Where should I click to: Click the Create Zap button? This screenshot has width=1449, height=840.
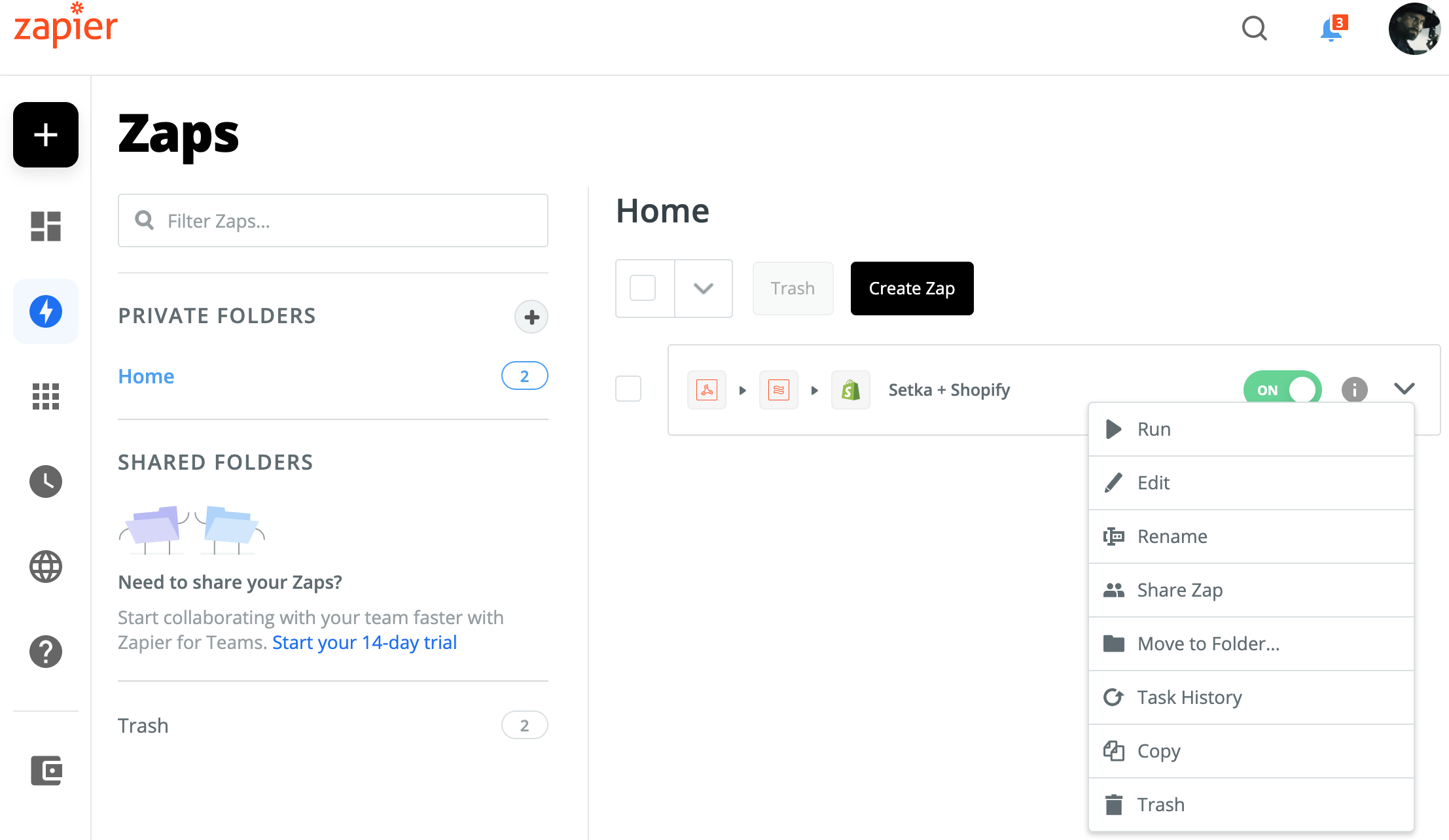point(912,289)
